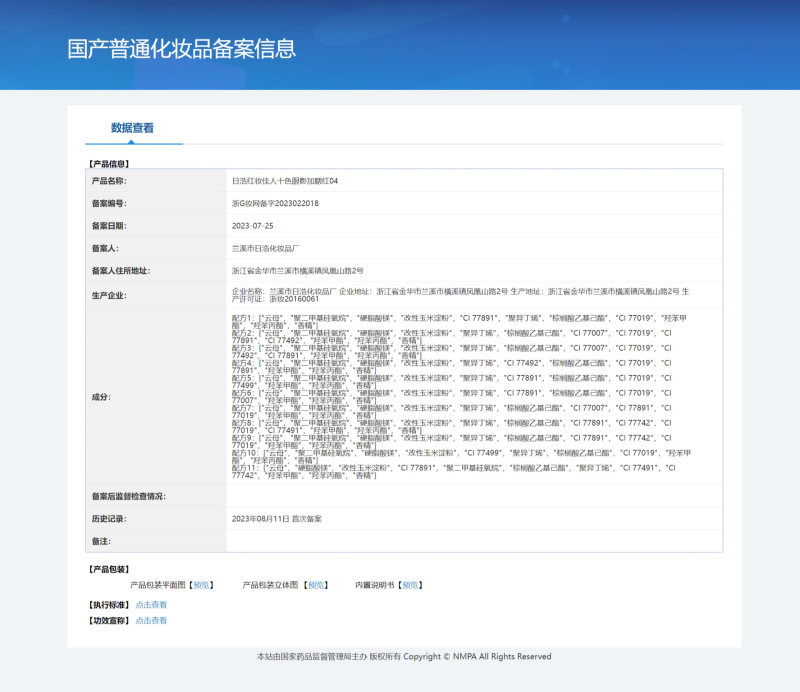
Task: Click the 备案人住所地址 row label
Action: pyautogui.click(x=121, y=270)
